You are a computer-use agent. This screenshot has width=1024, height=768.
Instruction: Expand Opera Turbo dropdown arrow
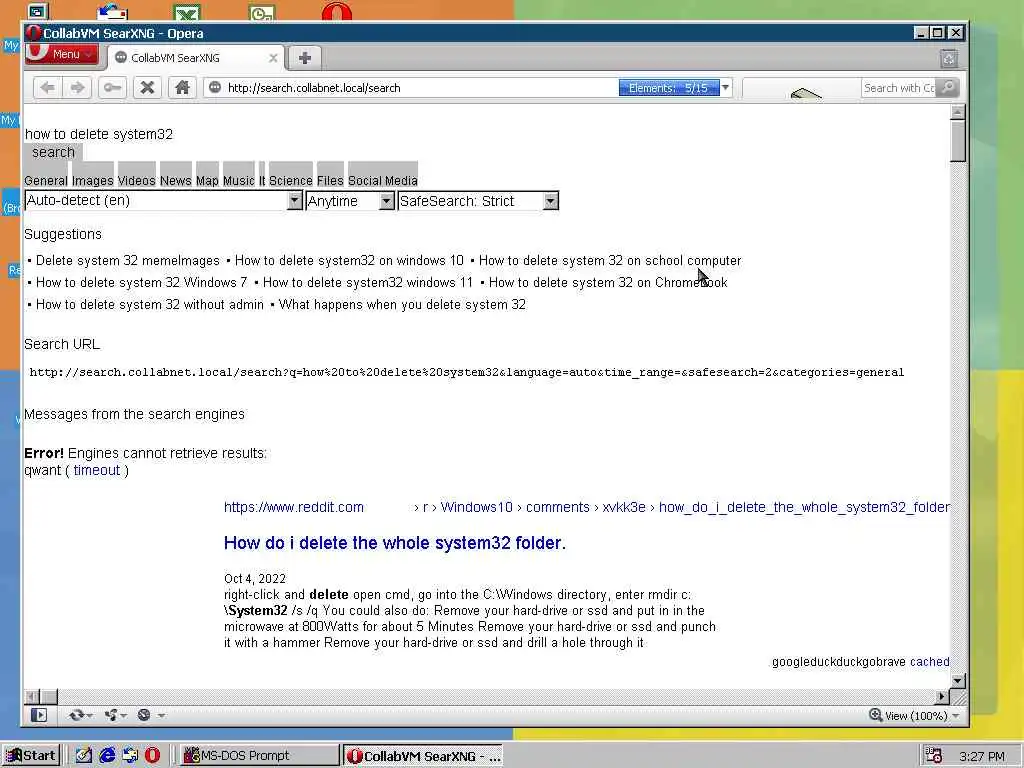pos(161,716)
